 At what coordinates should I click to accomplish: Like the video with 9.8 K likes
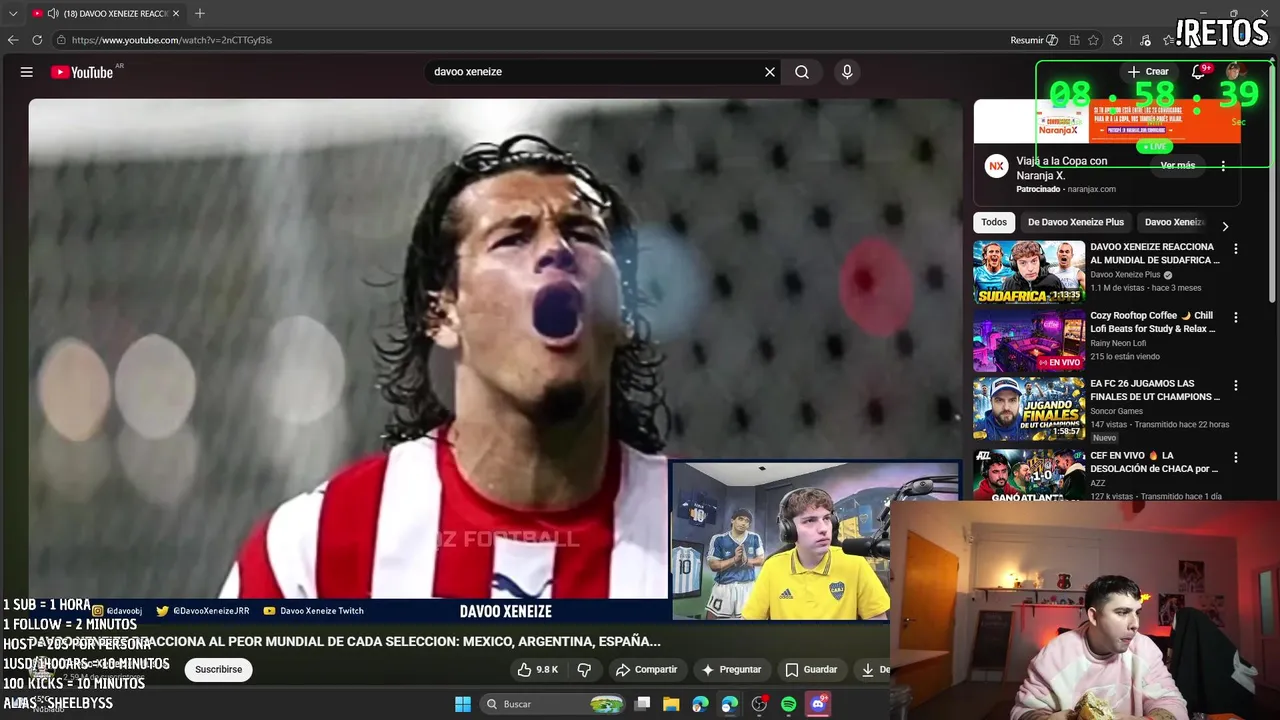[538, 670]
